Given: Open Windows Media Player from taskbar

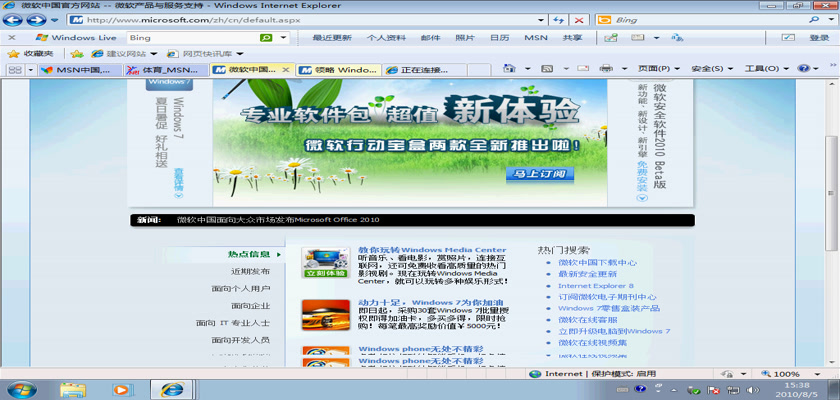Looking at the screenshot, I should 122,387.
